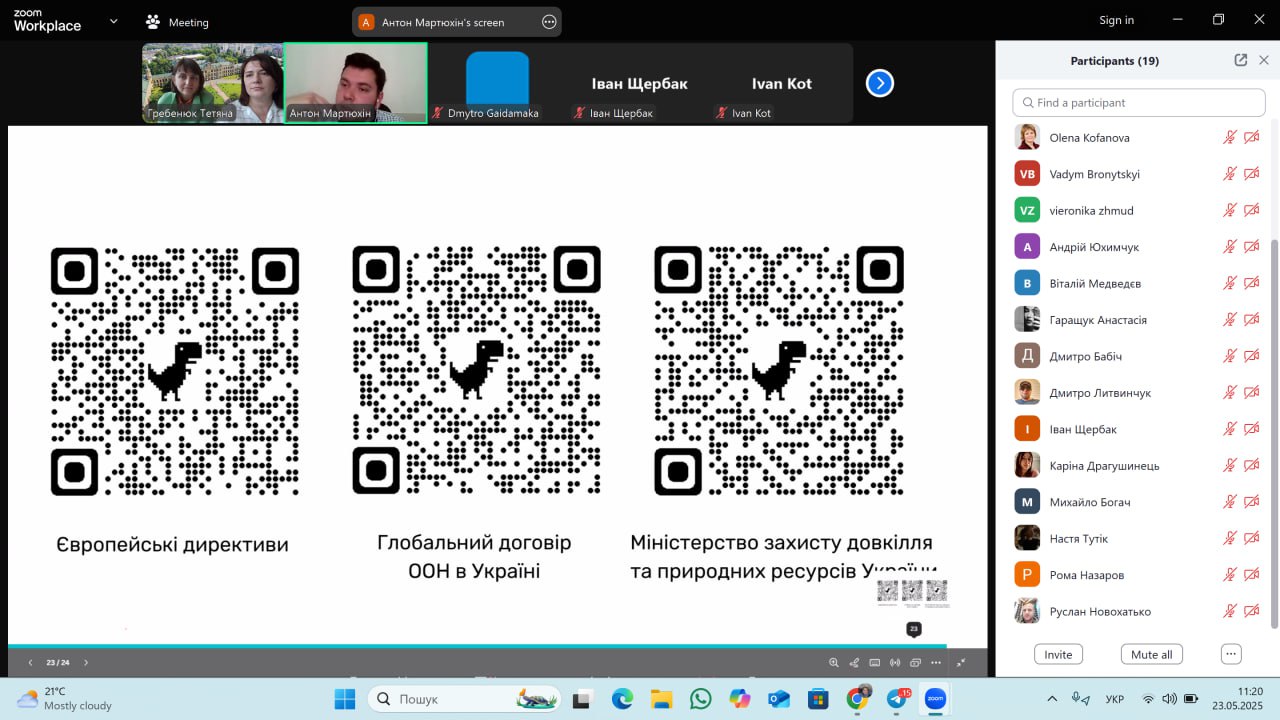Select Dmytro Gaidamaka video tile
This screenshot has width=1280, height=720.
pyautogui.click(x=497, y=83)
